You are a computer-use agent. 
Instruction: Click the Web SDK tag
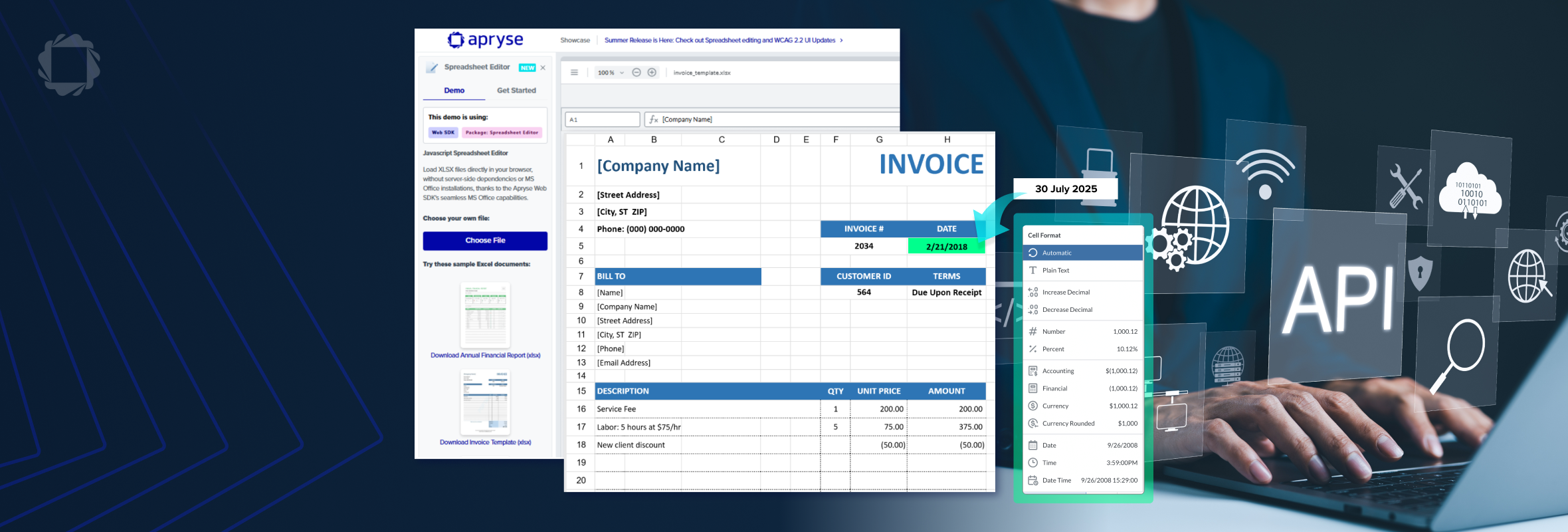point(443,132)
